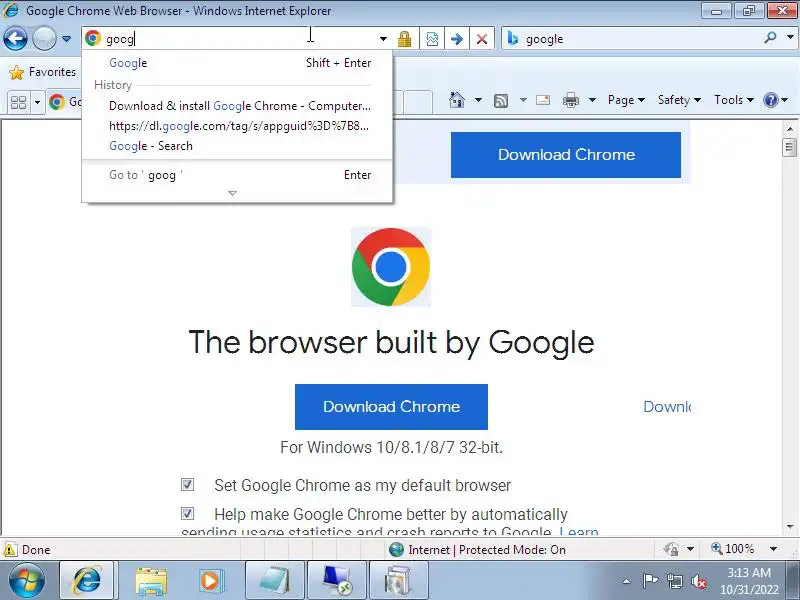Open the Page menu

[x=626, y=100]
